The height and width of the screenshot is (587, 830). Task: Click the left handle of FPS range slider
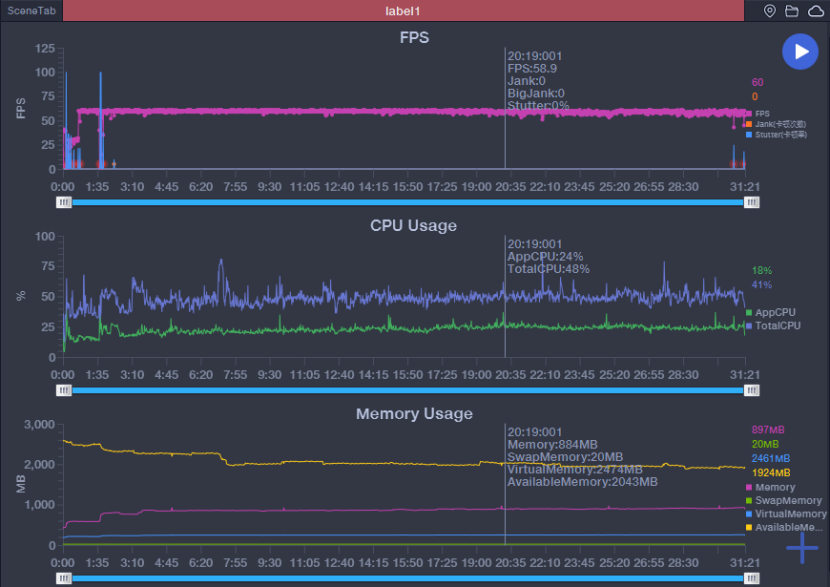click(x=64, y=202)
